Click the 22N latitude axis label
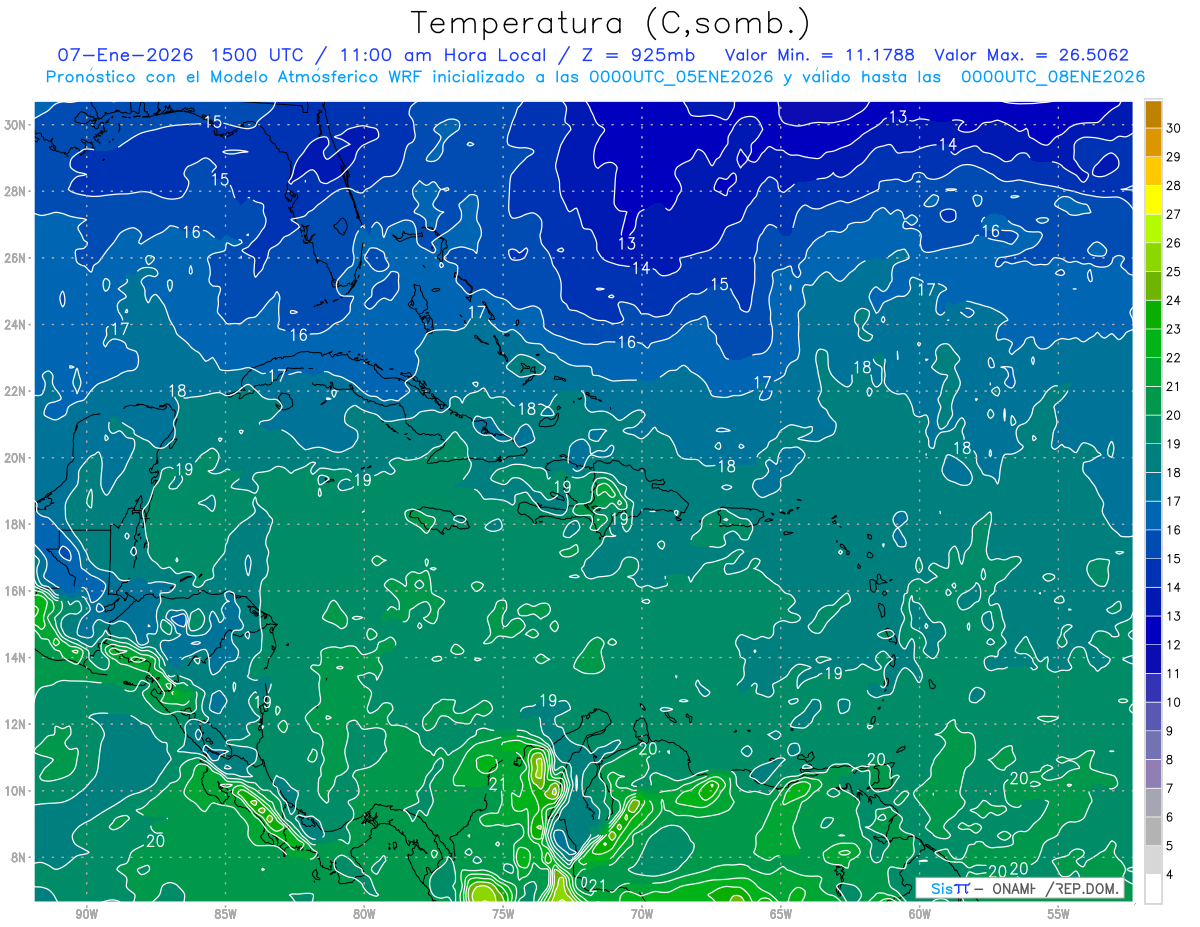Screen dimensions: 1200x927 [x=17, y=391]
